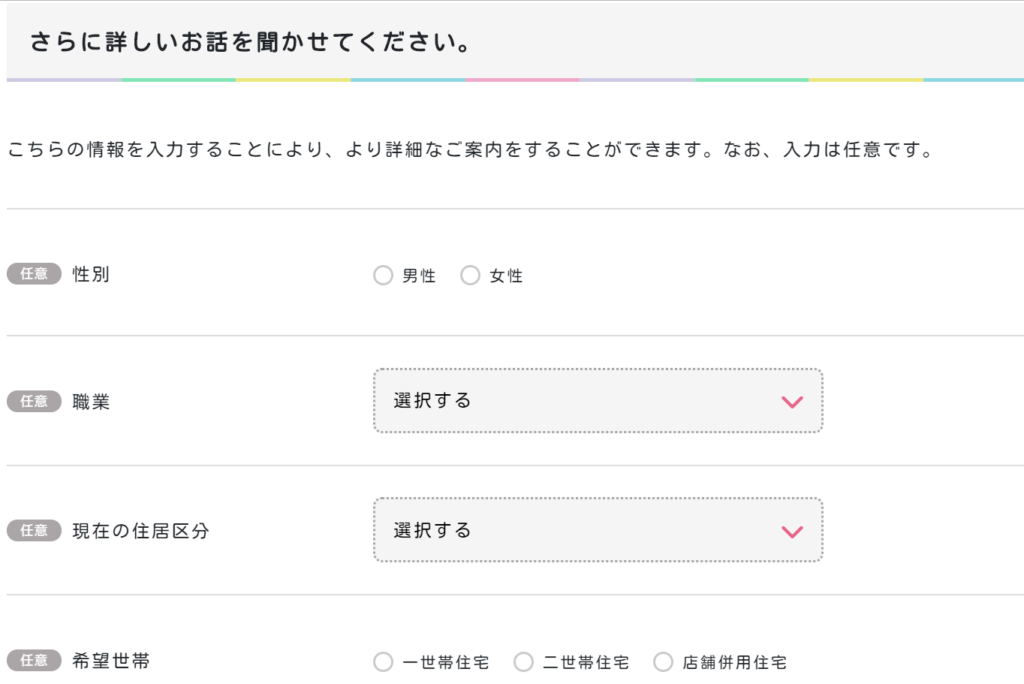Open the 職業 select dropdown
This screenshot has height=684, width=1024.
tap(598, 400)
